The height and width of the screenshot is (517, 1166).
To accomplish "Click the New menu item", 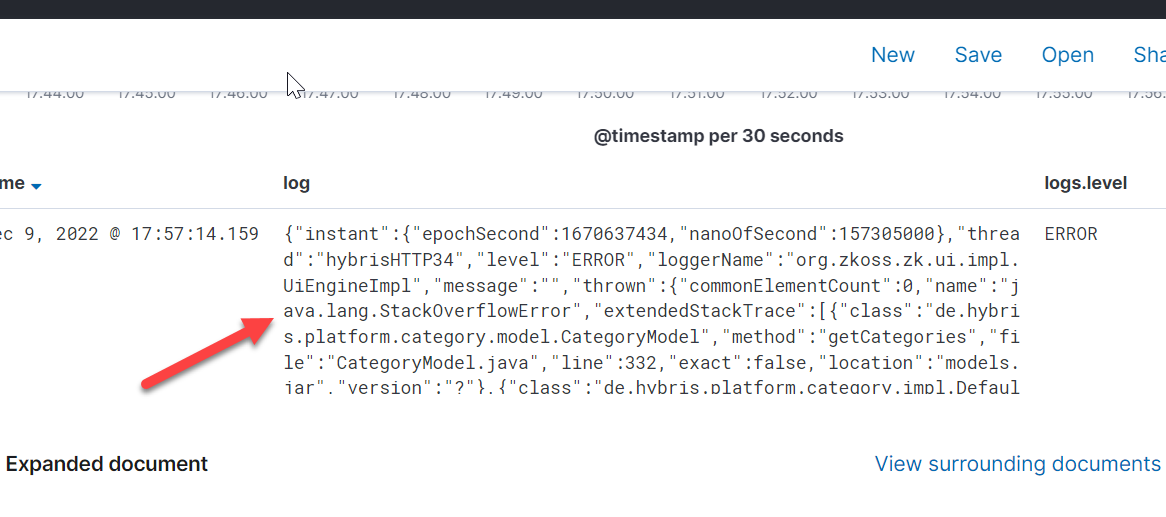I will [892, 55].
